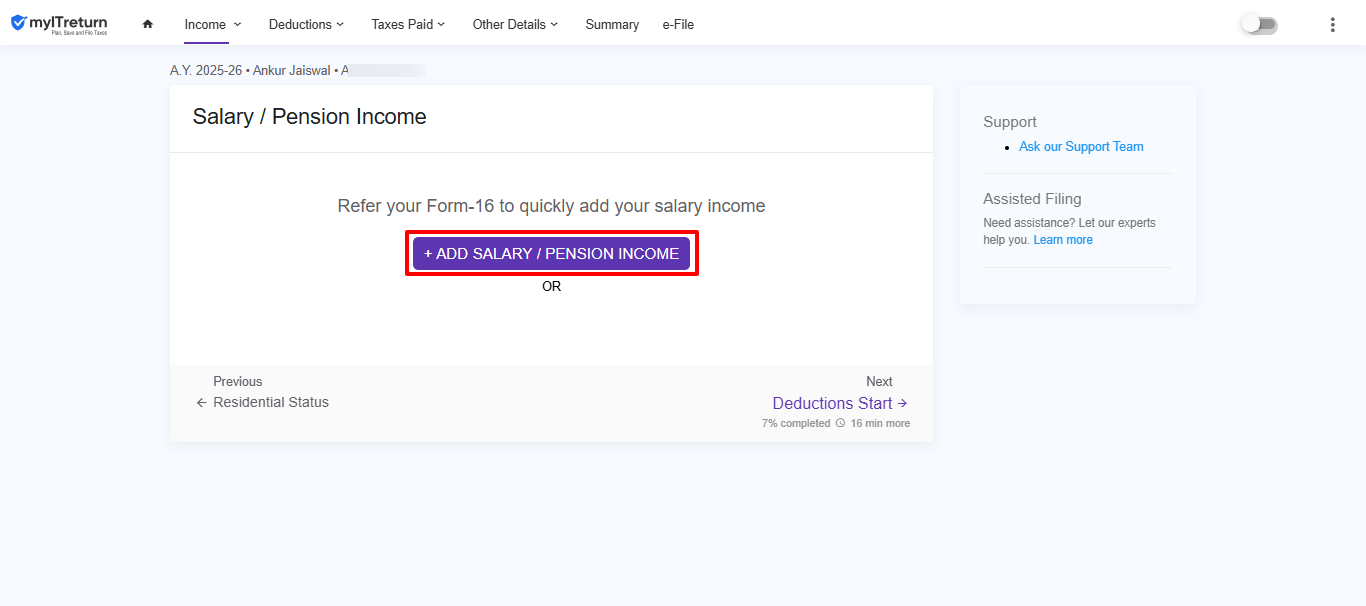Open the three-dot more options menu
1366x606 pixels.
(x=1332, y=25)
